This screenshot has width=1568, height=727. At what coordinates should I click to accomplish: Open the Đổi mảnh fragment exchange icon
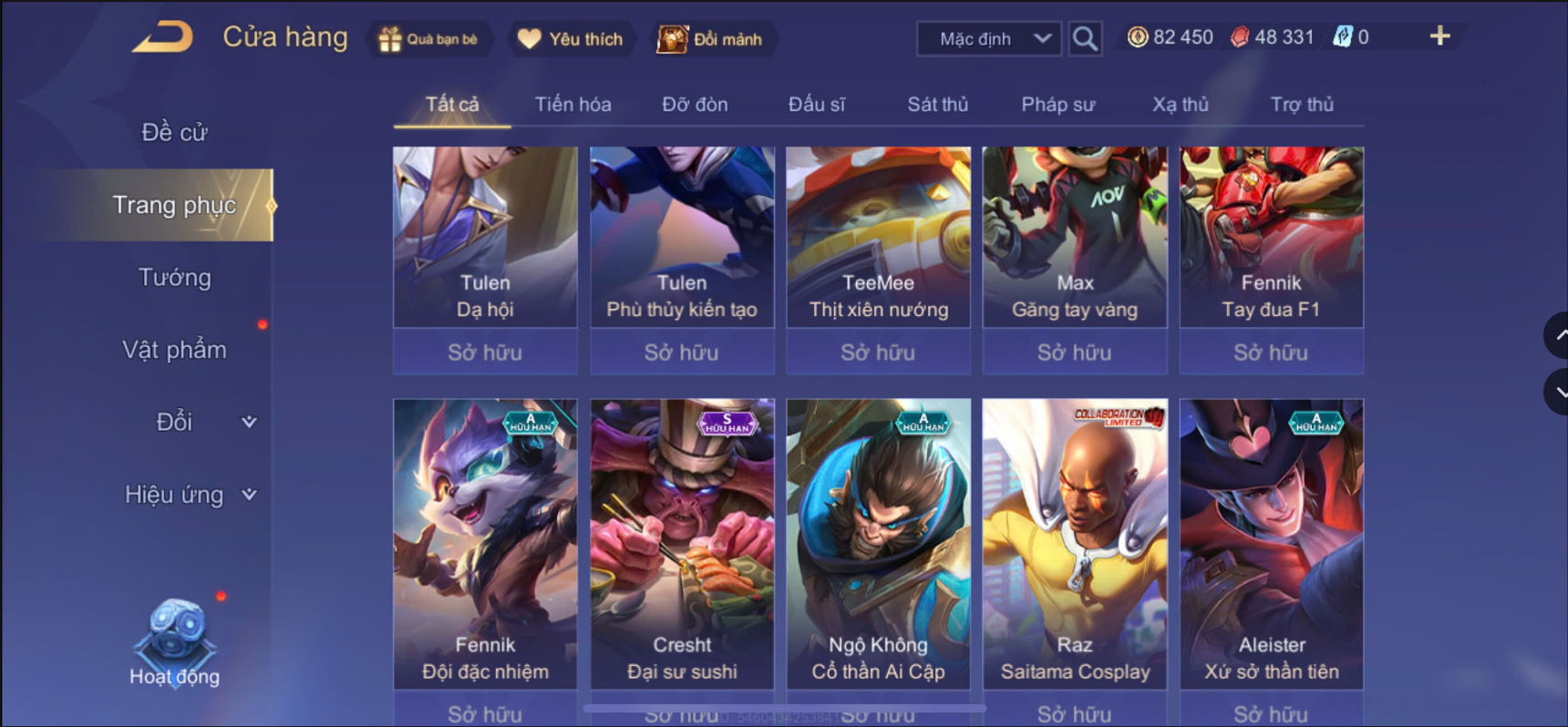[x=672, y=39]
